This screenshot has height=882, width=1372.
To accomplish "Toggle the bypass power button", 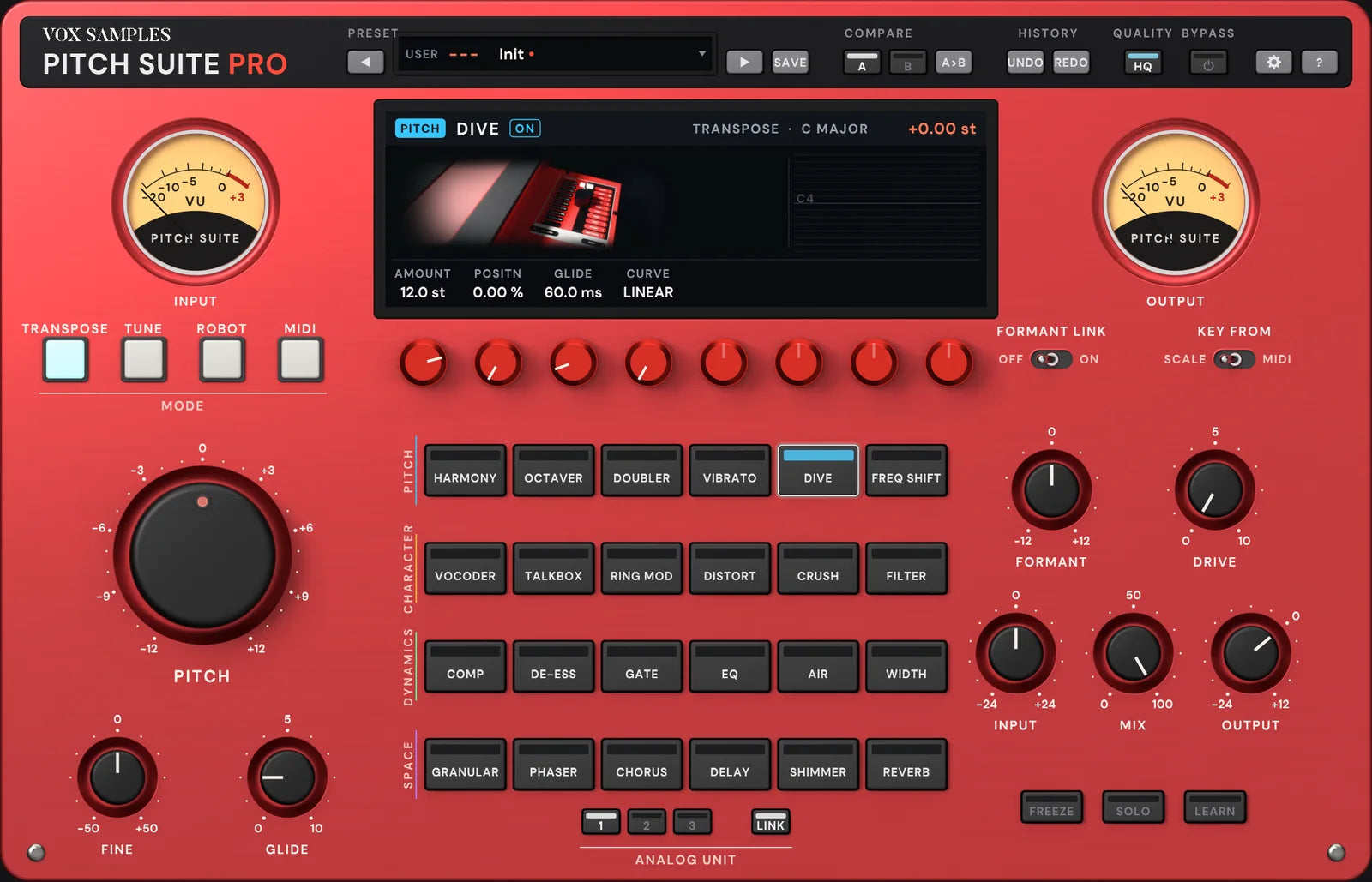I will pos(1208,63).
